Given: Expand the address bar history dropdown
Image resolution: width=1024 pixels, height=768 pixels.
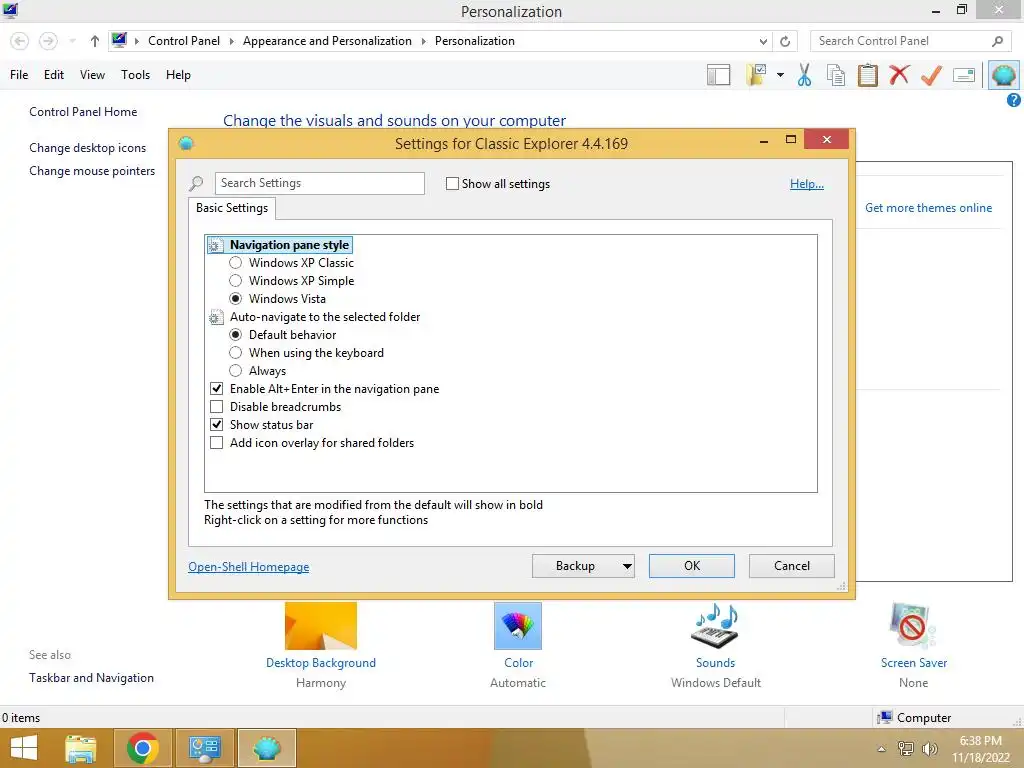Looking at the screenshot, I should point(763,41).
